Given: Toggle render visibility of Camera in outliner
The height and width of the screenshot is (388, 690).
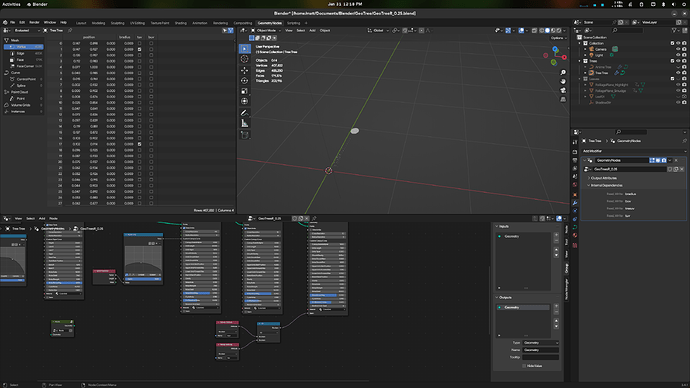Looking at the screenshot, I should point(684,49).
